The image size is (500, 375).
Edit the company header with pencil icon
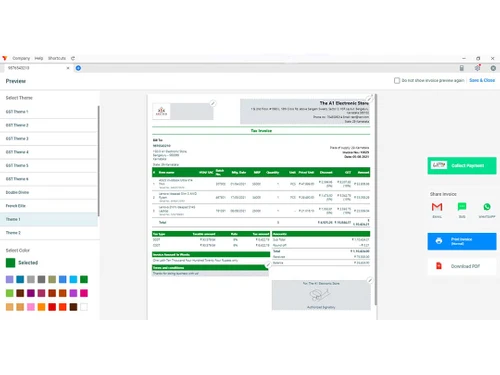[x=369, y=98]
